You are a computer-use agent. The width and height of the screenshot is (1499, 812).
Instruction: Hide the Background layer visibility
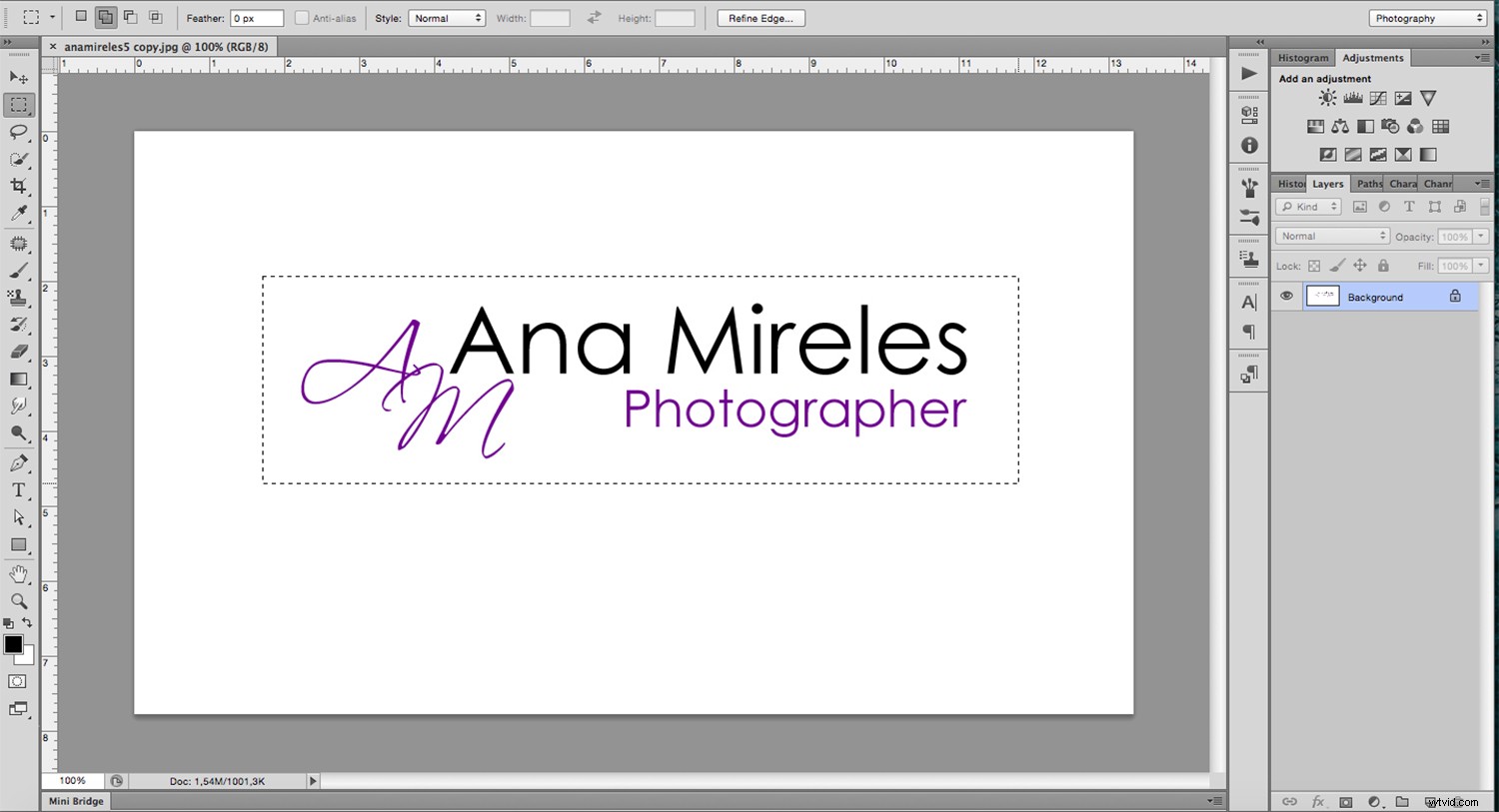click(1287, 296)
